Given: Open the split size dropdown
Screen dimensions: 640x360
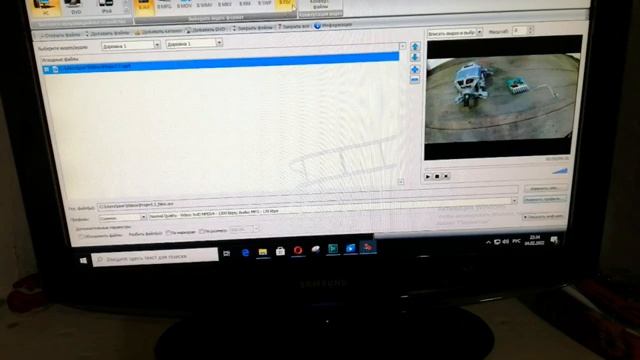Looking at the screenshot, I should click(x=244, y=229).
